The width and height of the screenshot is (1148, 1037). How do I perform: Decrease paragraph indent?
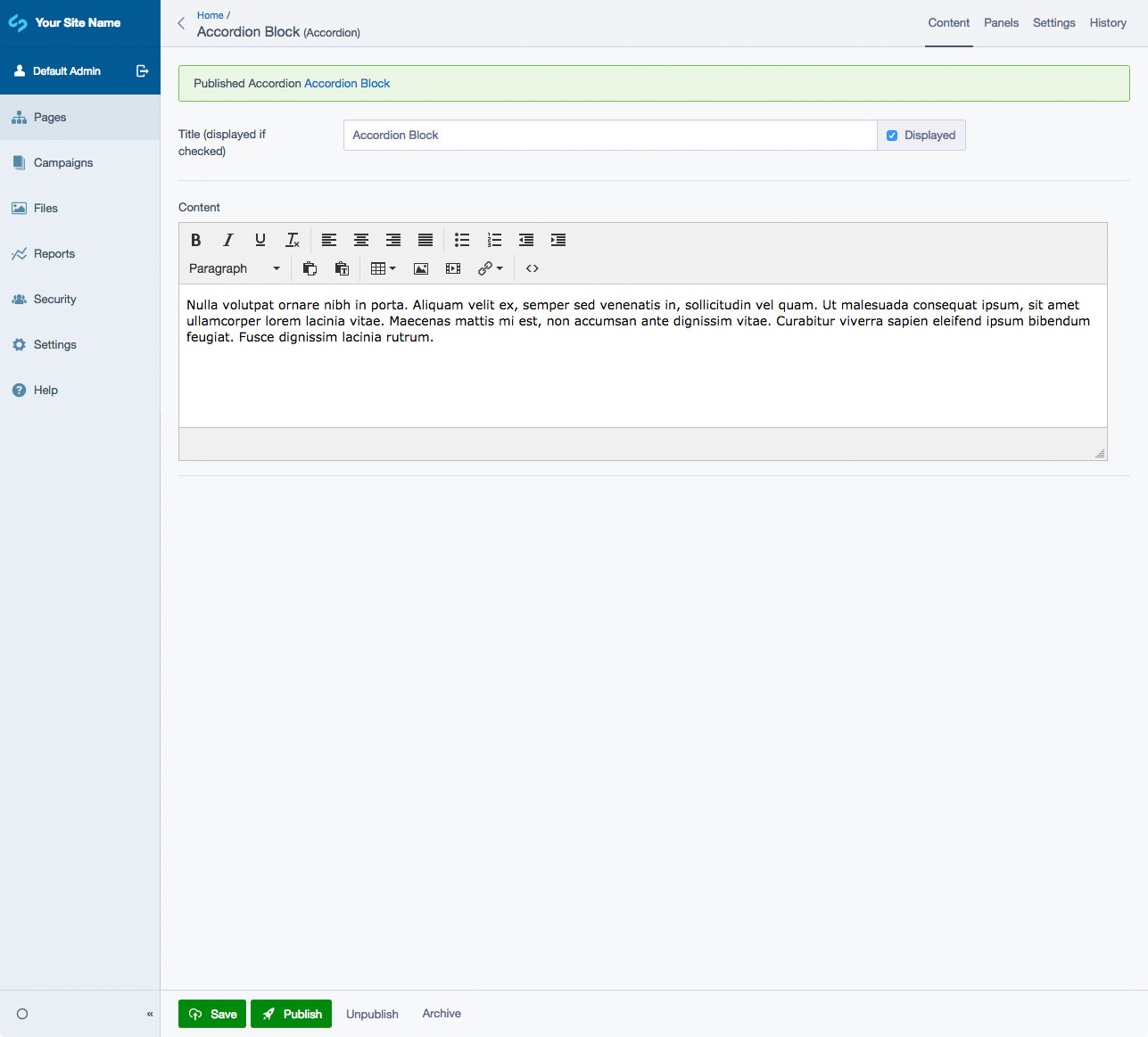(526, 240)
